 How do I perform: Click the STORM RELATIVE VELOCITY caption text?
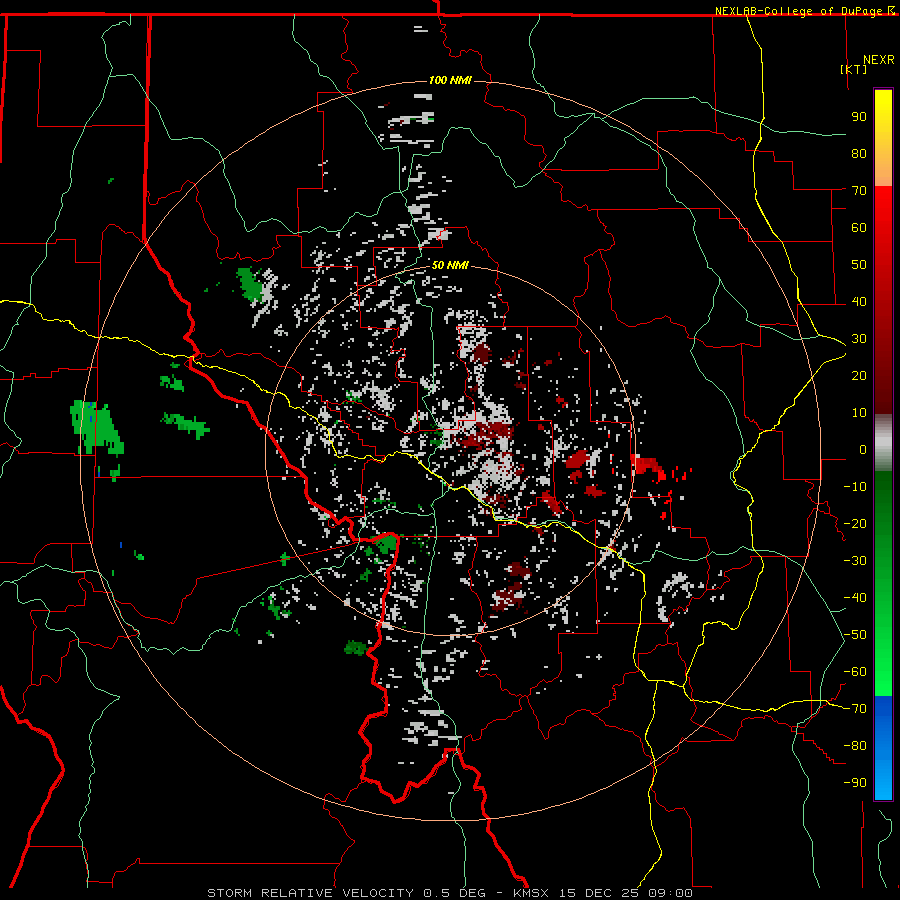(x=310, y=893)
